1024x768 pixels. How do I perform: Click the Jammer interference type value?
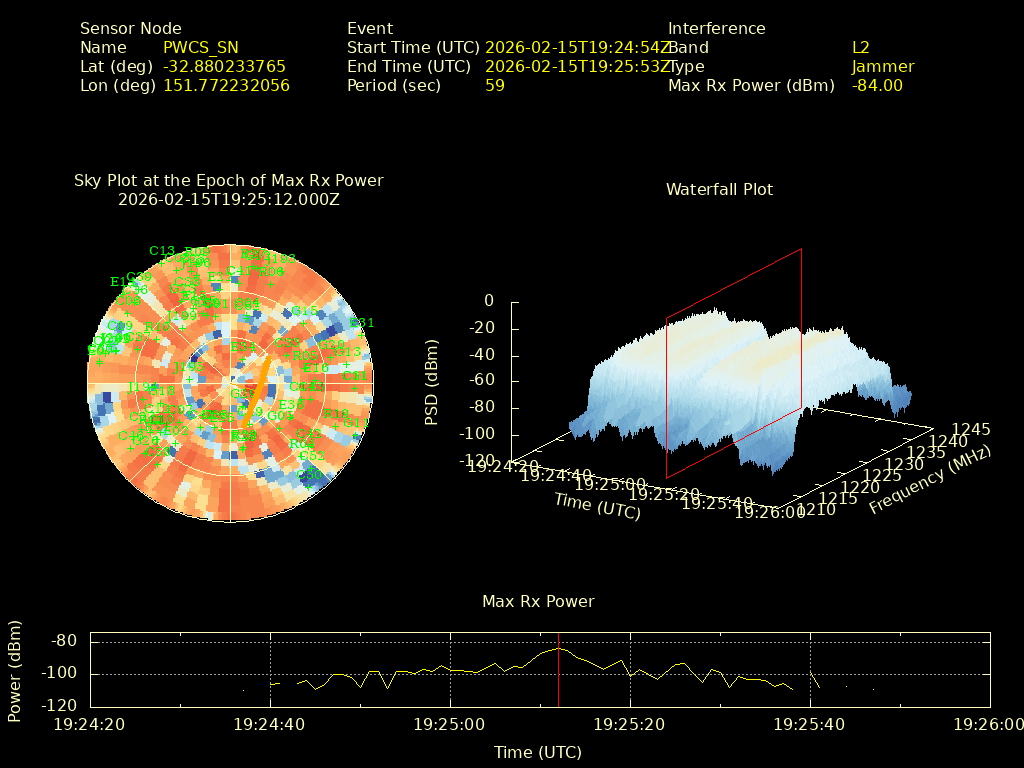(882, 66)
